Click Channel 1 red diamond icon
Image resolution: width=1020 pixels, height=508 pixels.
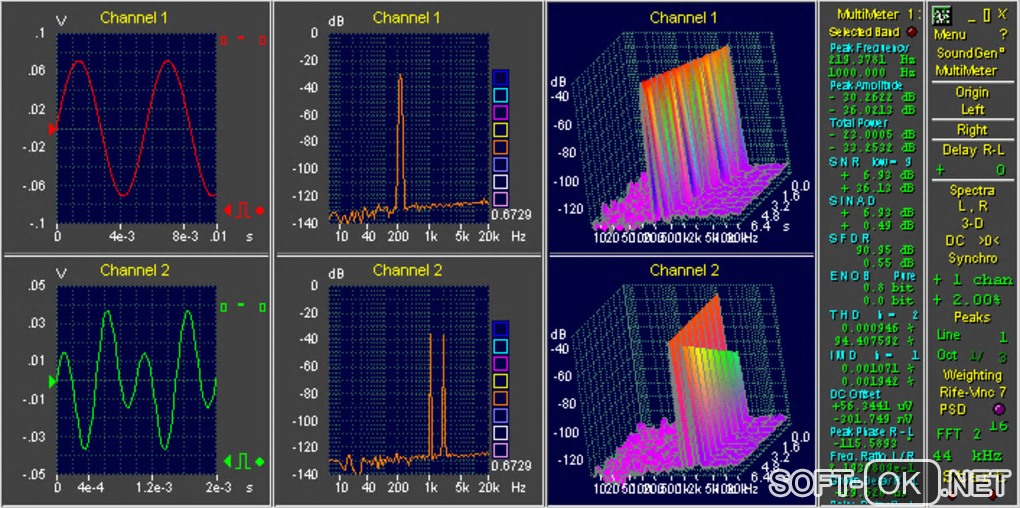260,211
